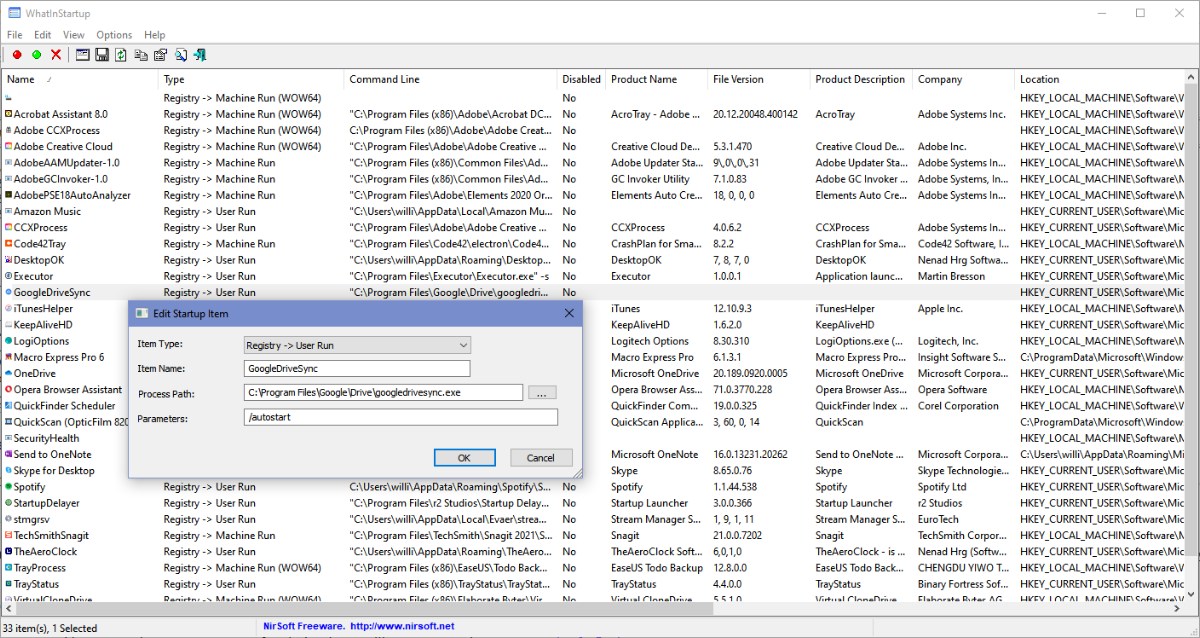Open the www.nirsoft.net link in the status bar
Screen dimensions: 1200x638
[401, 626]
